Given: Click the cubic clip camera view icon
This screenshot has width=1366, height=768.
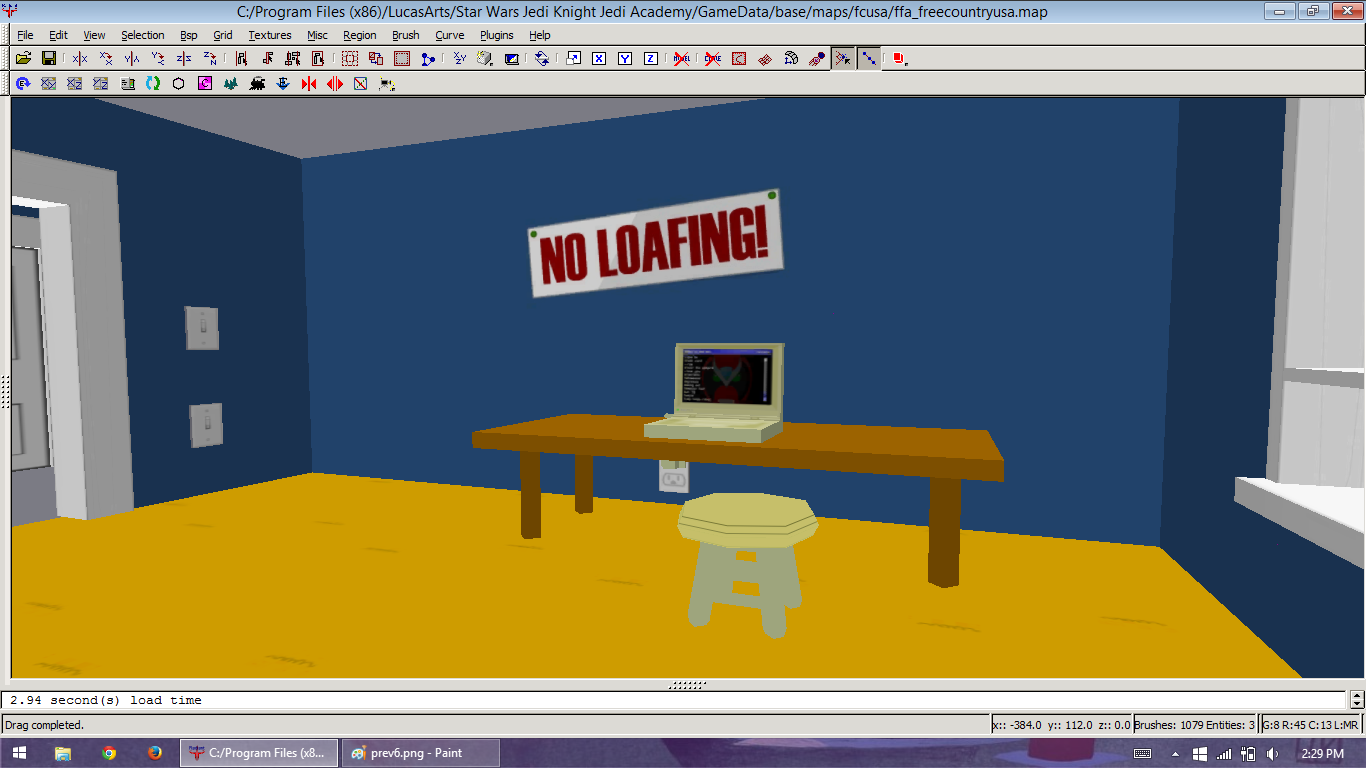Looking at the screenshot, I should click(511, 59).
